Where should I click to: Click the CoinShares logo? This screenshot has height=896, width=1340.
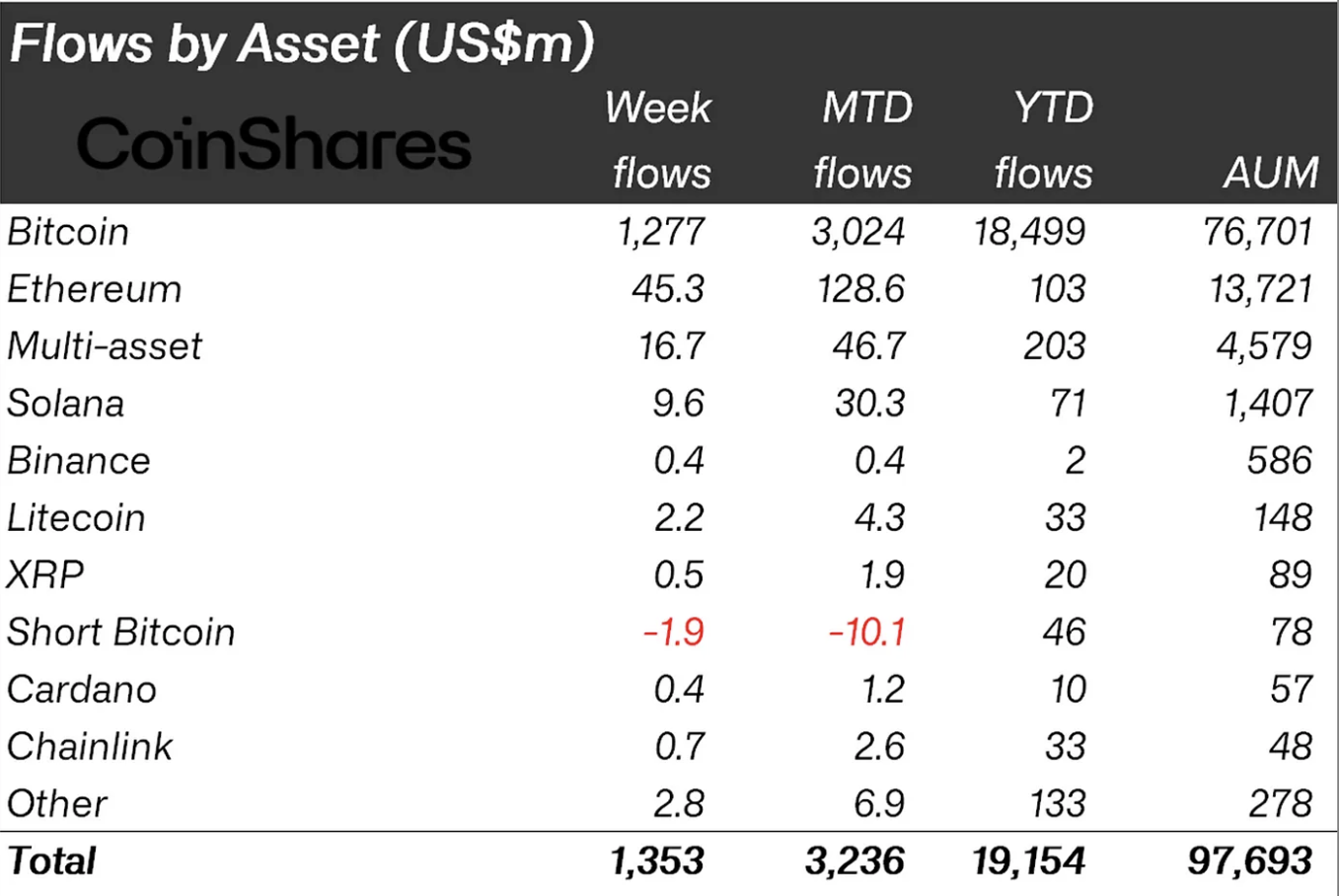pyautogui.click(x=273, y=144)
